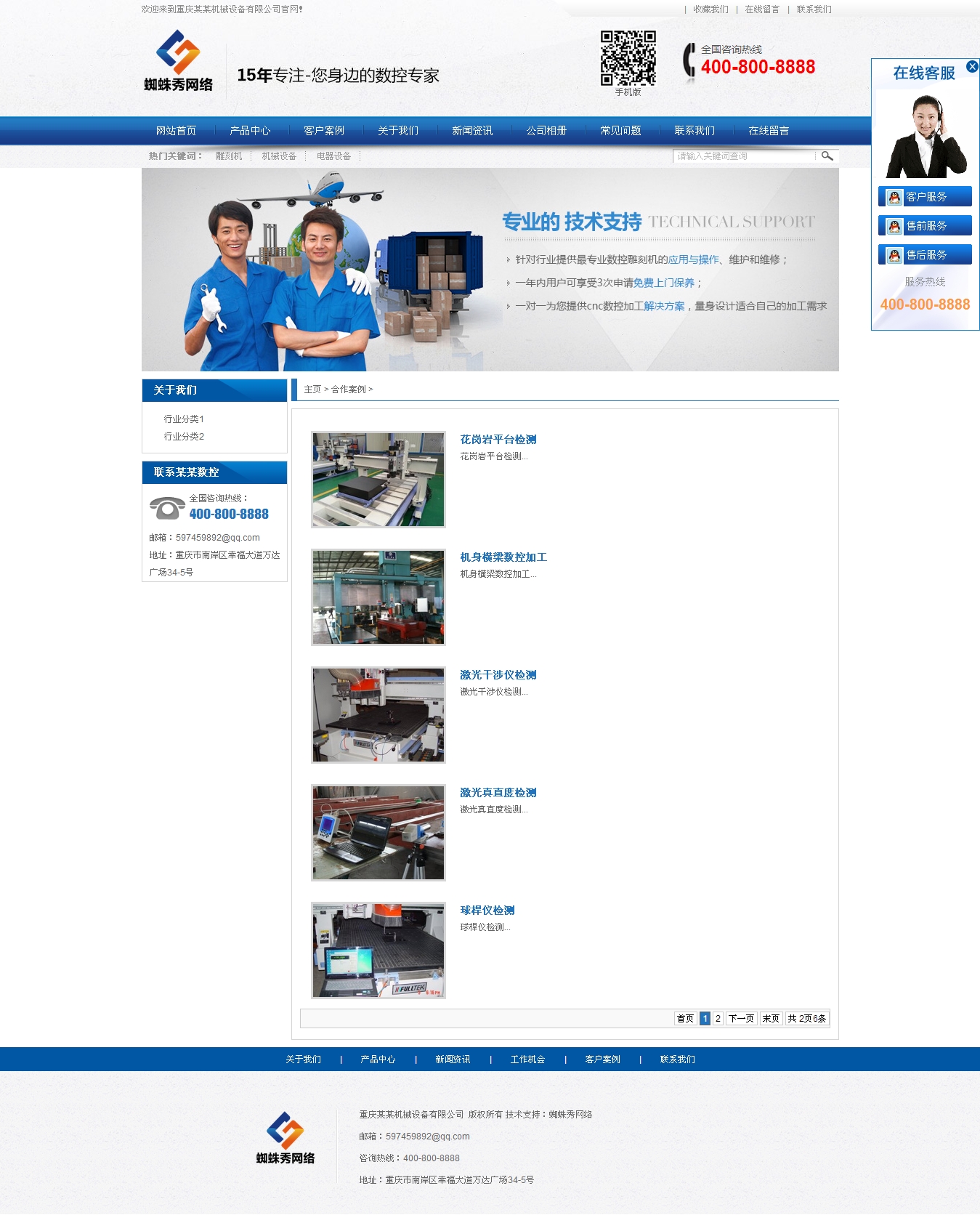
Task: Click 收藏我们 in the top bar
Action: 710,9
